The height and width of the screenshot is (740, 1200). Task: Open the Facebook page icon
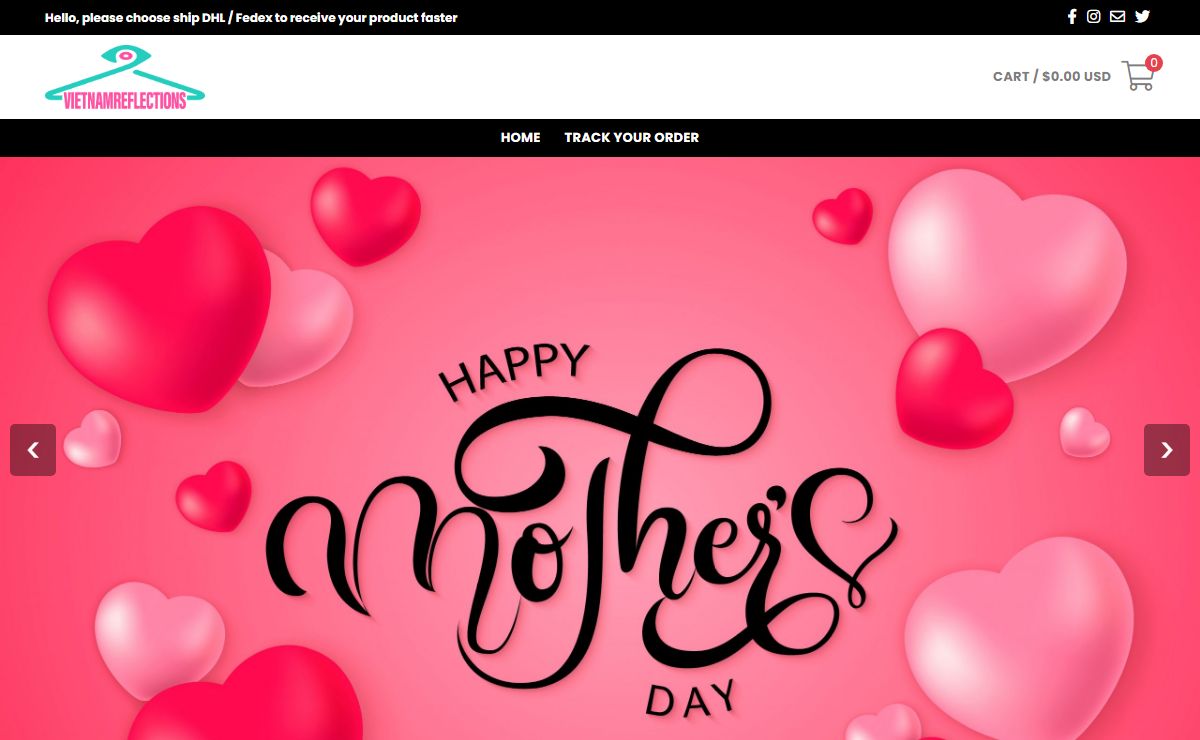pyautogui.click(x=1072, y=16)
